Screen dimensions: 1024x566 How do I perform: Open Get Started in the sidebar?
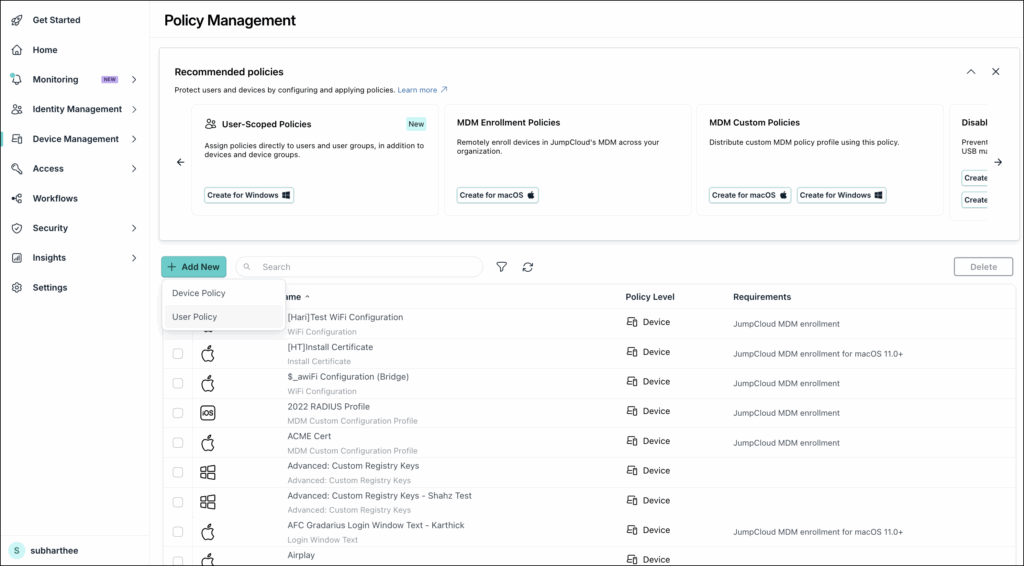point(56,20)
